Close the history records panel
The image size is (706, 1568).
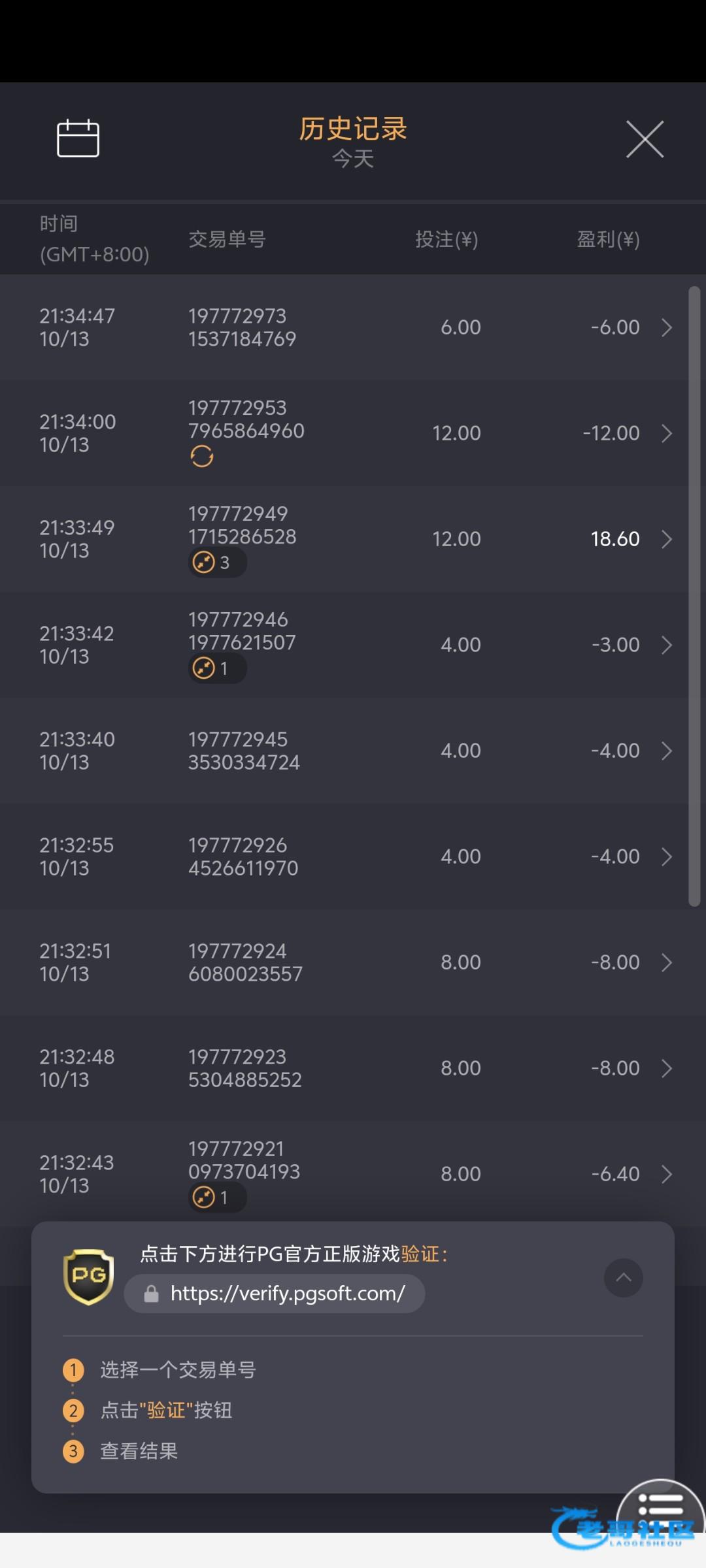click(x=645, y=139)
